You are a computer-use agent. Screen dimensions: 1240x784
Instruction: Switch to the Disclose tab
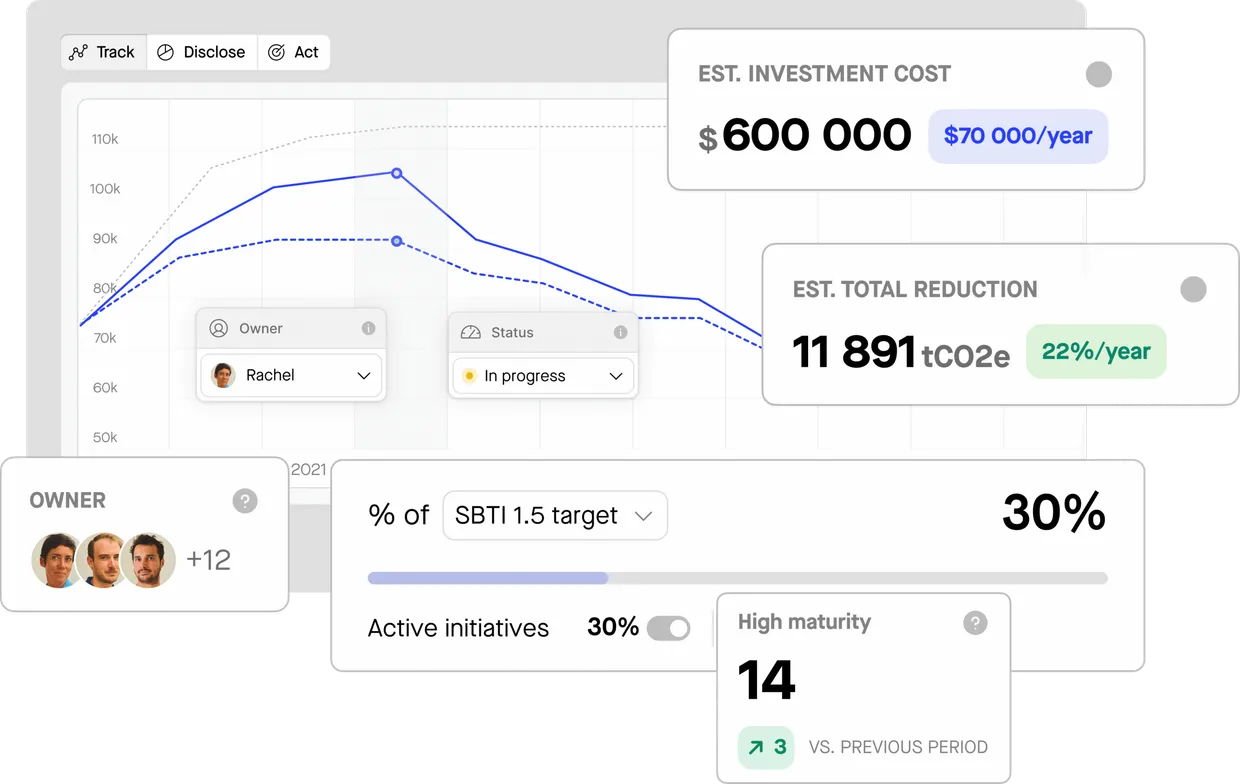point(201,51)
